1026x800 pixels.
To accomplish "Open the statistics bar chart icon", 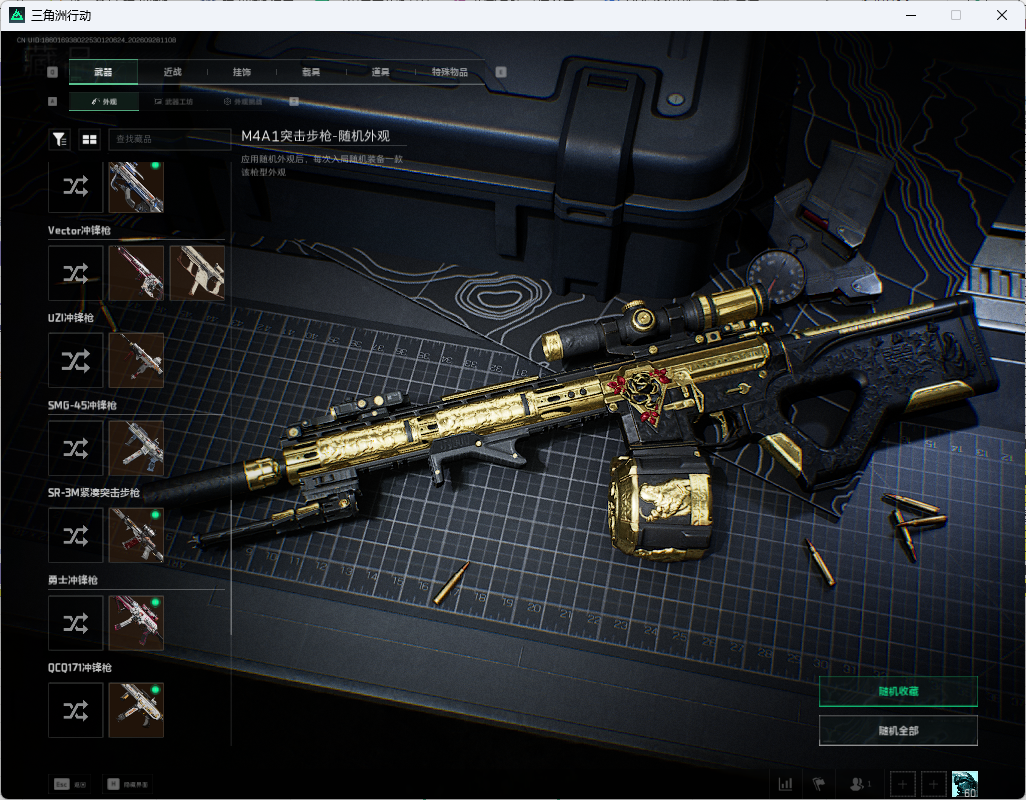I will 785,784.
